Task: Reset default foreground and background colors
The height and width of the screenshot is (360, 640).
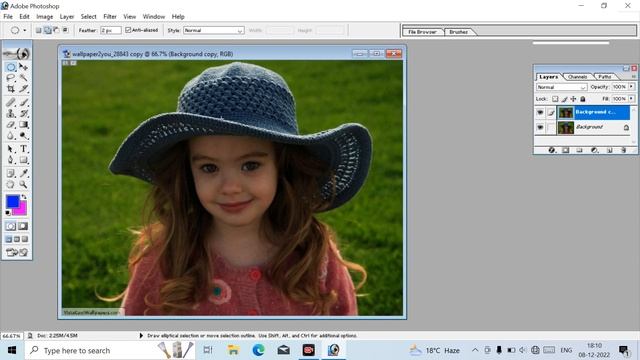Action: click(8, 213)
